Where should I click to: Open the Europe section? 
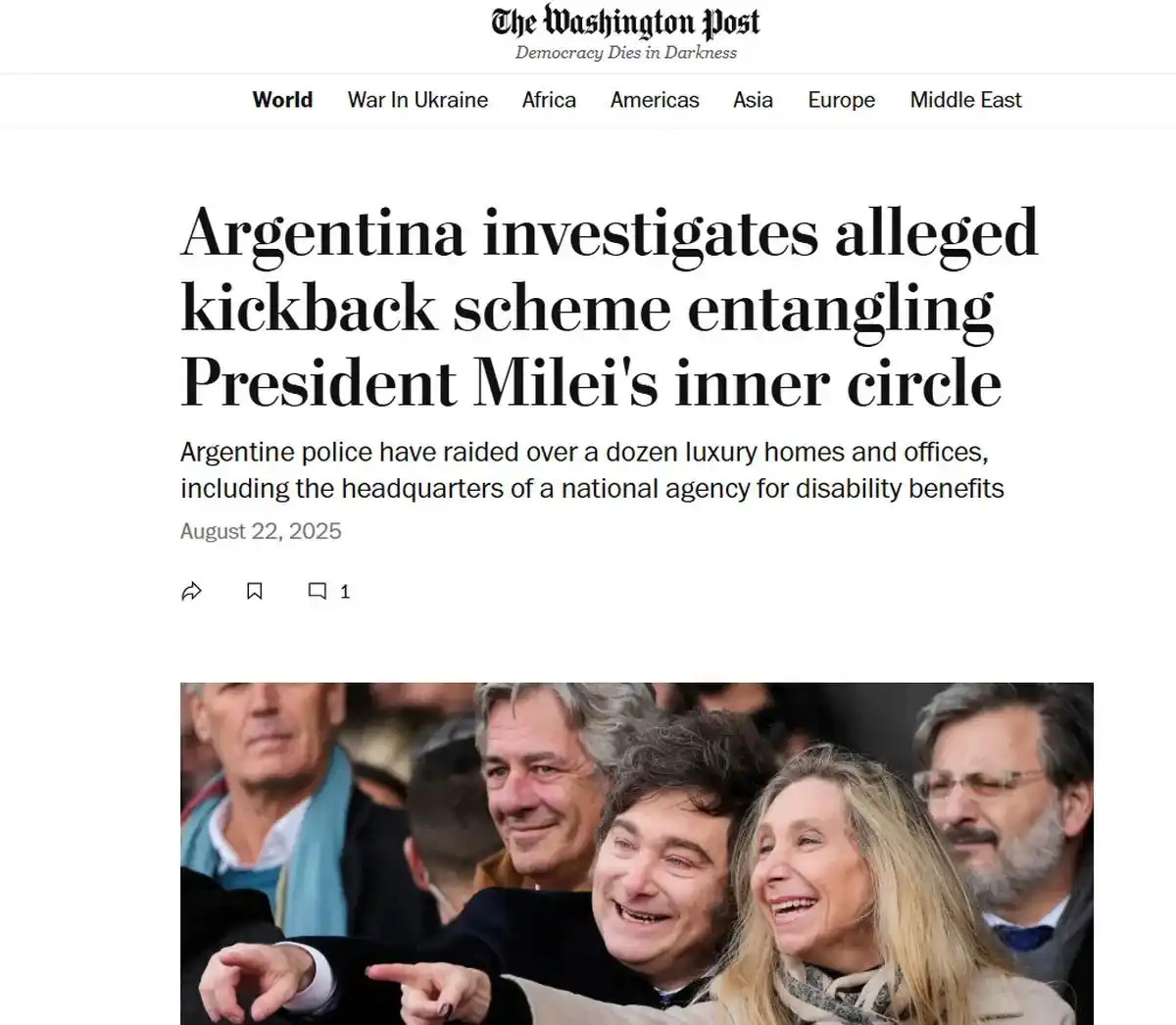click(x=841, y=100)
